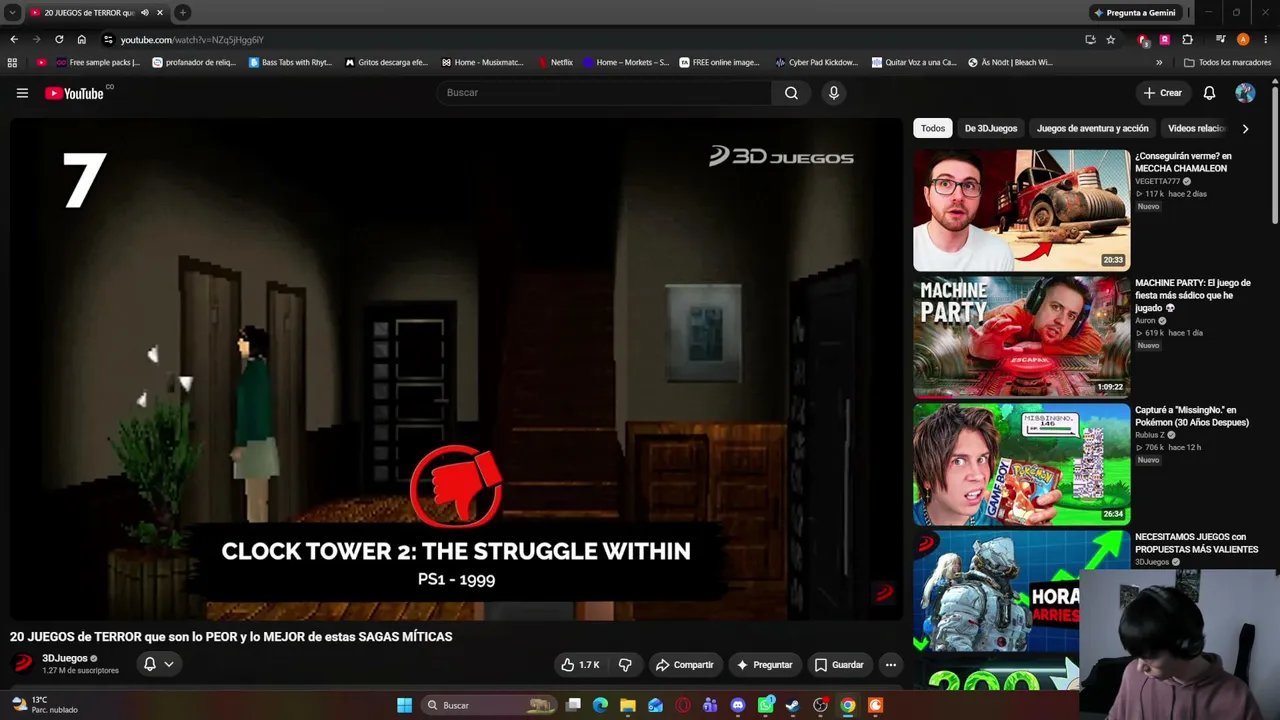Viewport: 1280px width, 720px height.
Task: Open the Todos los marcadores folder
Action: click(x=1227, y=62)
